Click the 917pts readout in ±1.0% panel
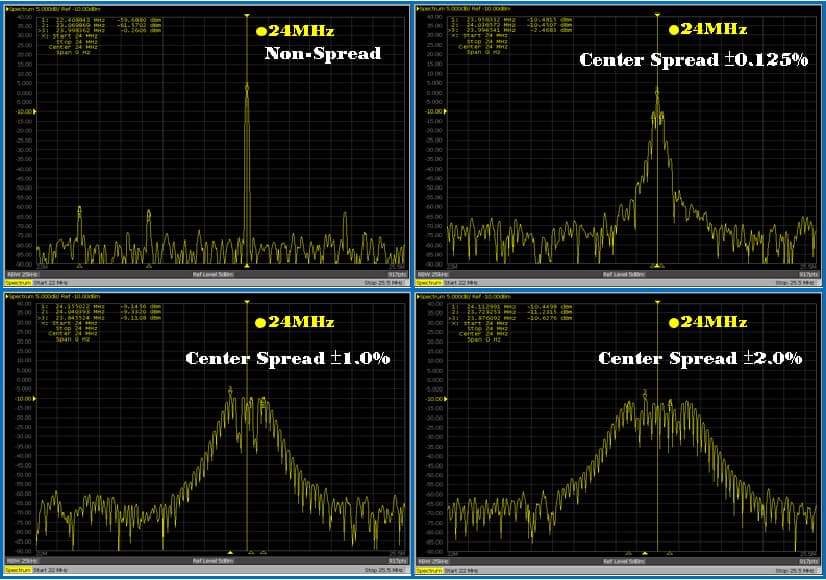Image resolution: width=826 pixels, height=580 pixels. 397,561
